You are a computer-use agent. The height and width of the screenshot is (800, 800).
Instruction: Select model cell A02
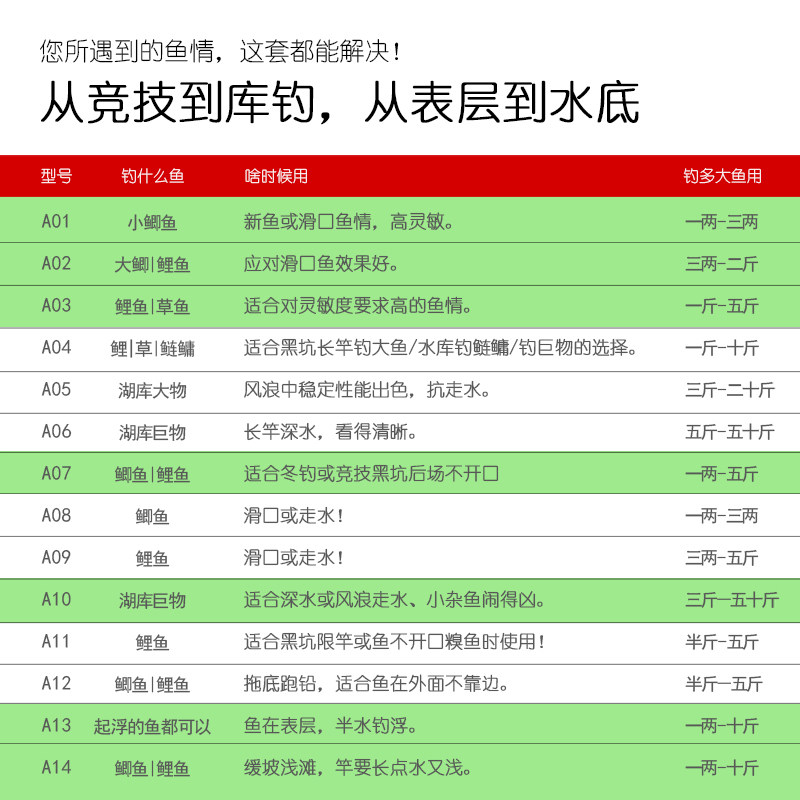56,264
